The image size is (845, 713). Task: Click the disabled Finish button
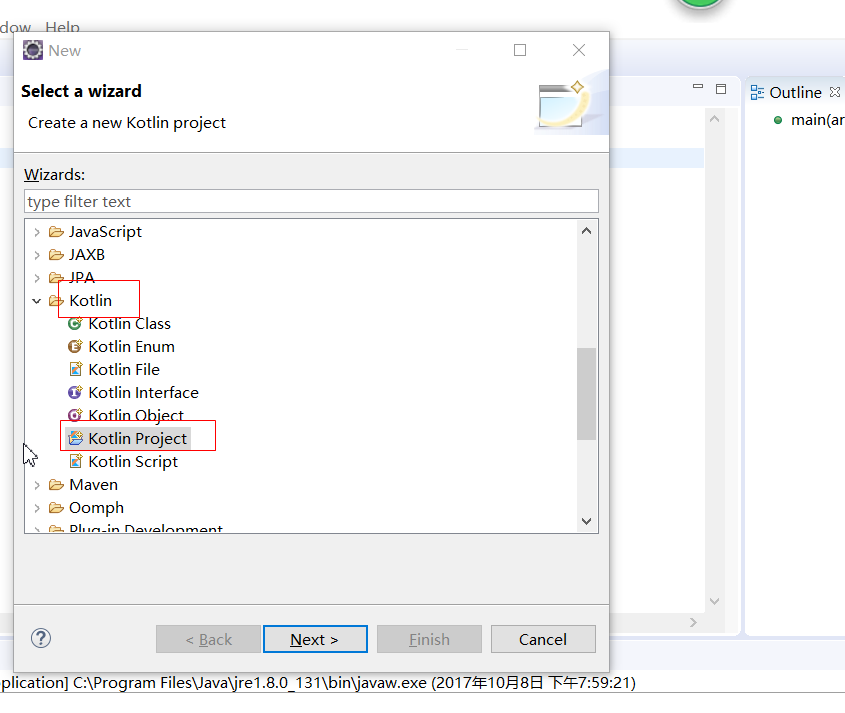(x=430, y=639)
